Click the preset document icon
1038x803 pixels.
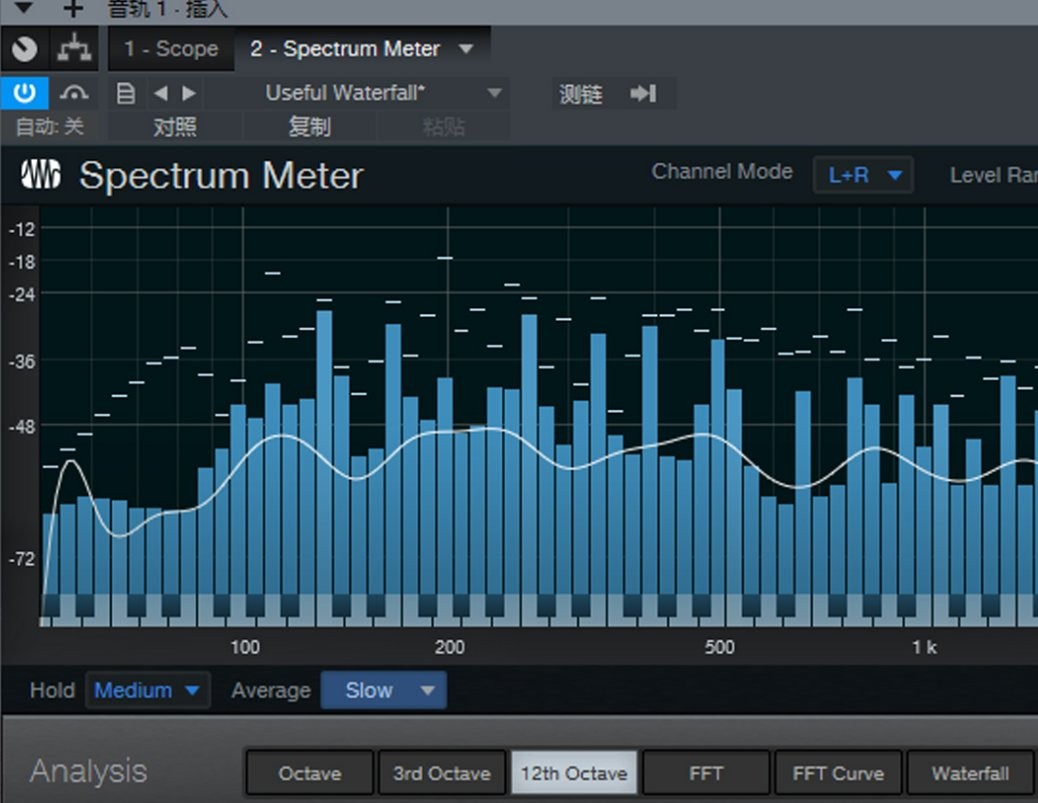[x=124, y=92]
